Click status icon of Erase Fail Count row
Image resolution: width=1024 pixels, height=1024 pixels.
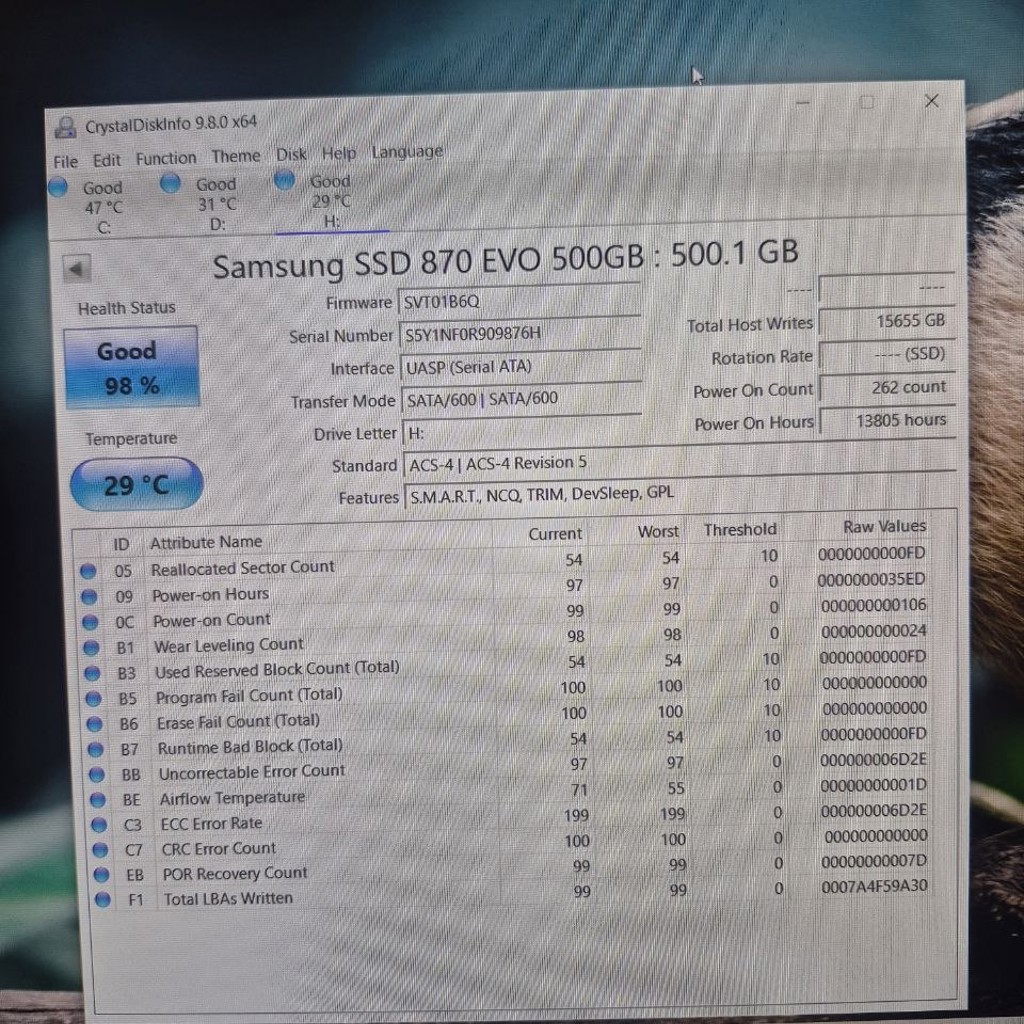tap(95, 725)
